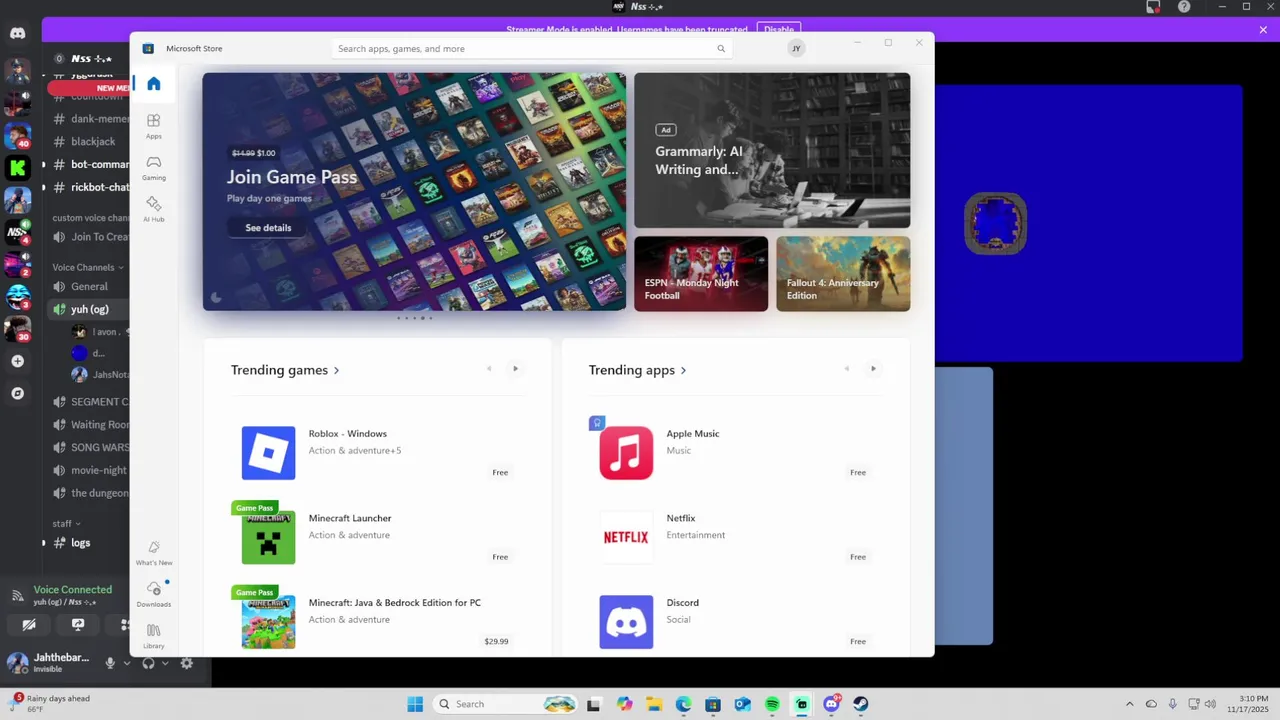Screen dimensions: 1280x720
Task: Open File Explorer from the taskbar
Action: click(654, 704)
